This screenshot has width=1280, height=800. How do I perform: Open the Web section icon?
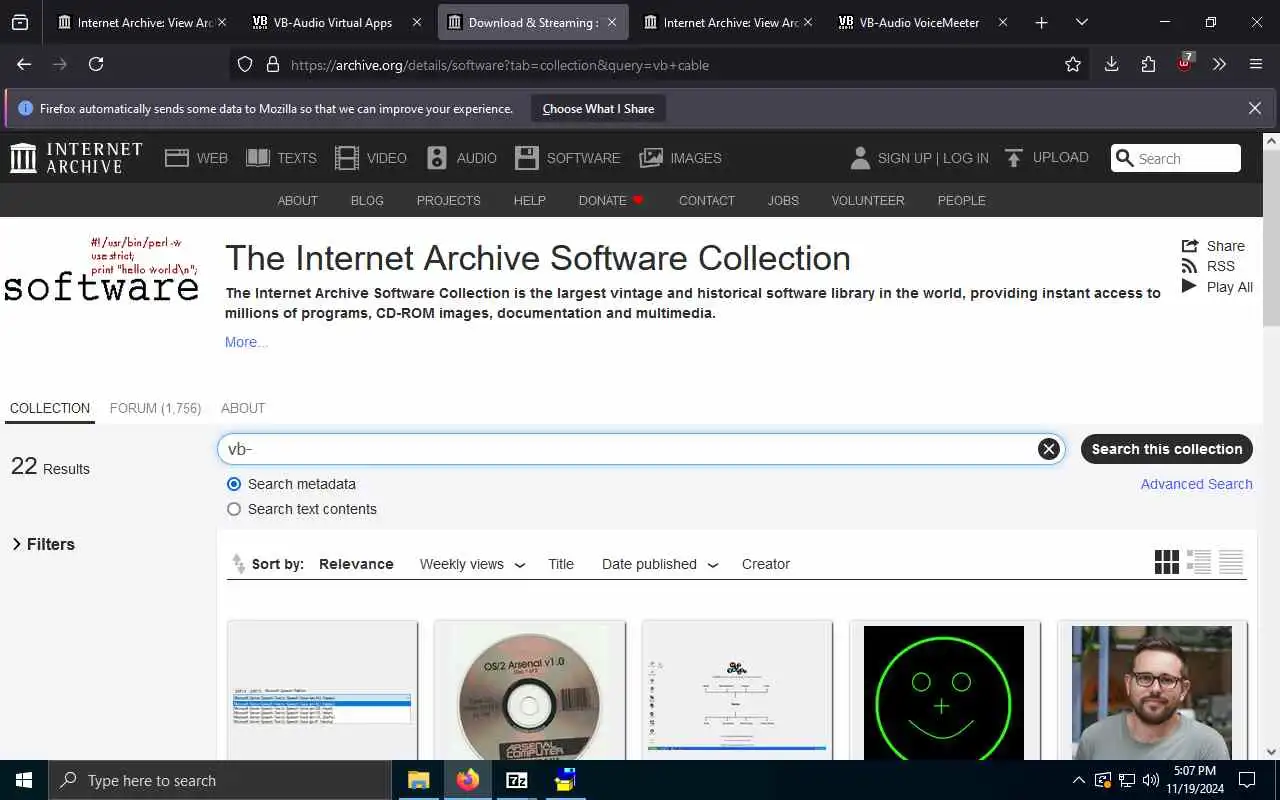point(177,158)
